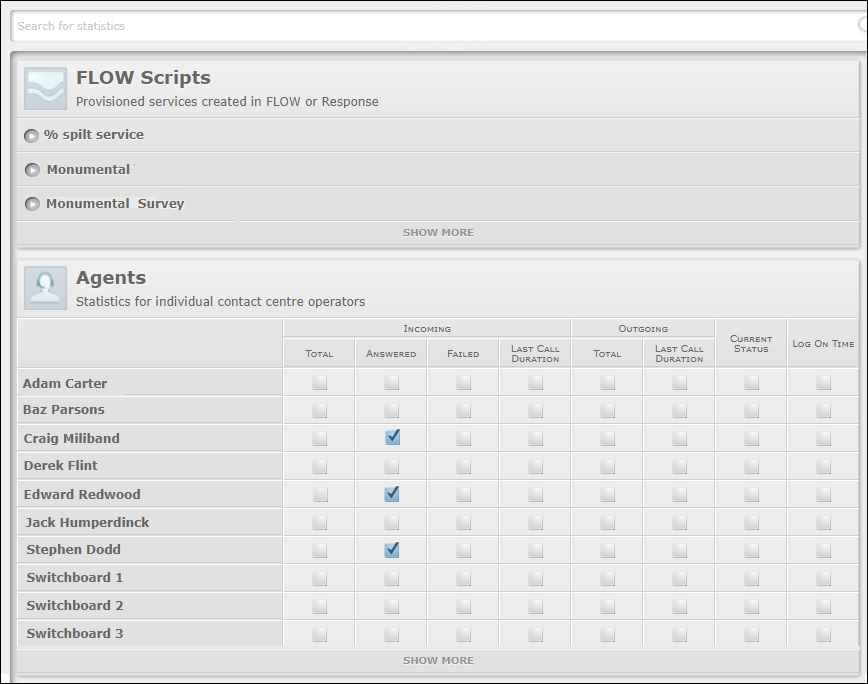
Task: Check Derek Flint's Current Status box
Action: point(751,466)
